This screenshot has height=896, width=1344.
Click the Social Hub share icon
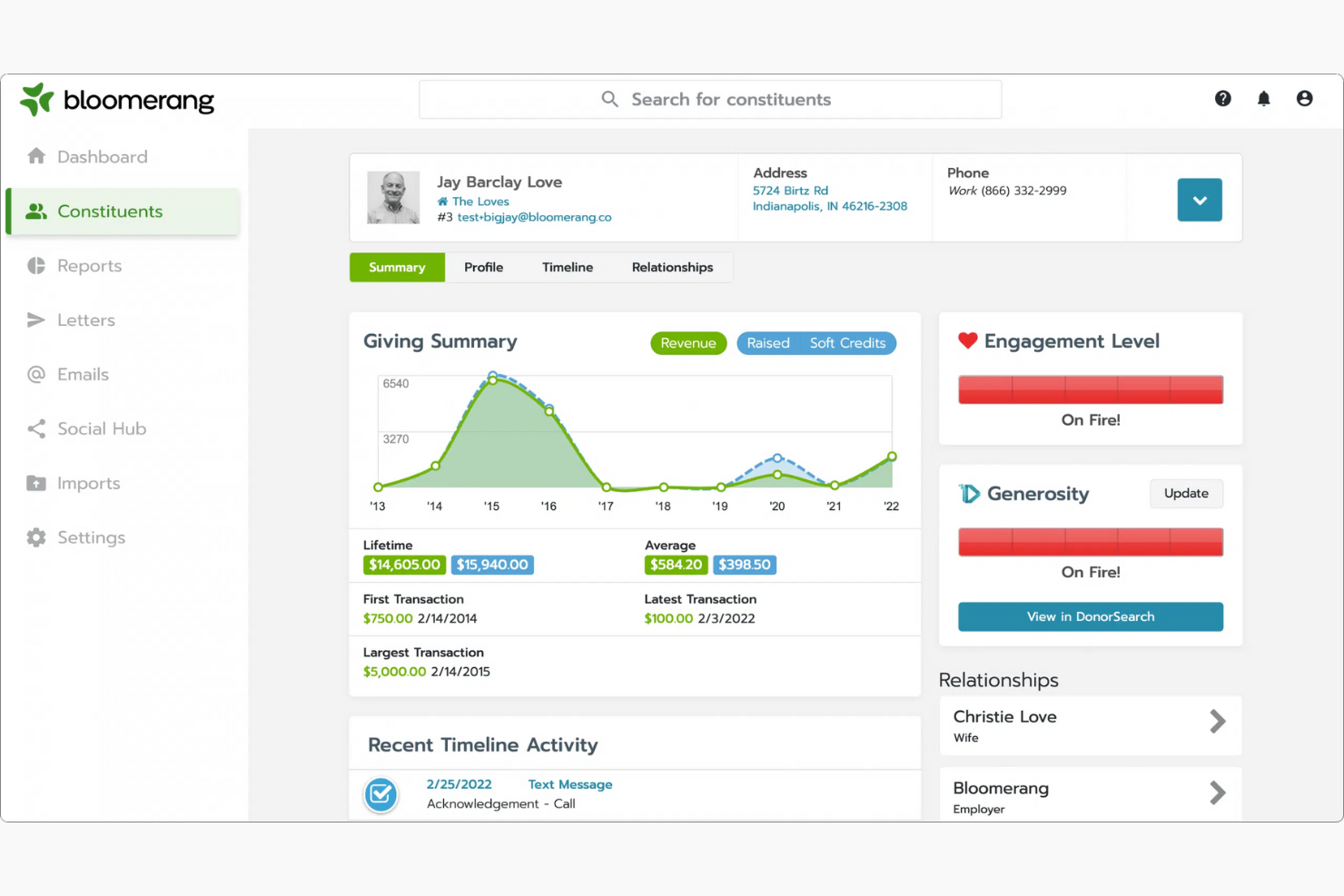[x=36, y=428]
